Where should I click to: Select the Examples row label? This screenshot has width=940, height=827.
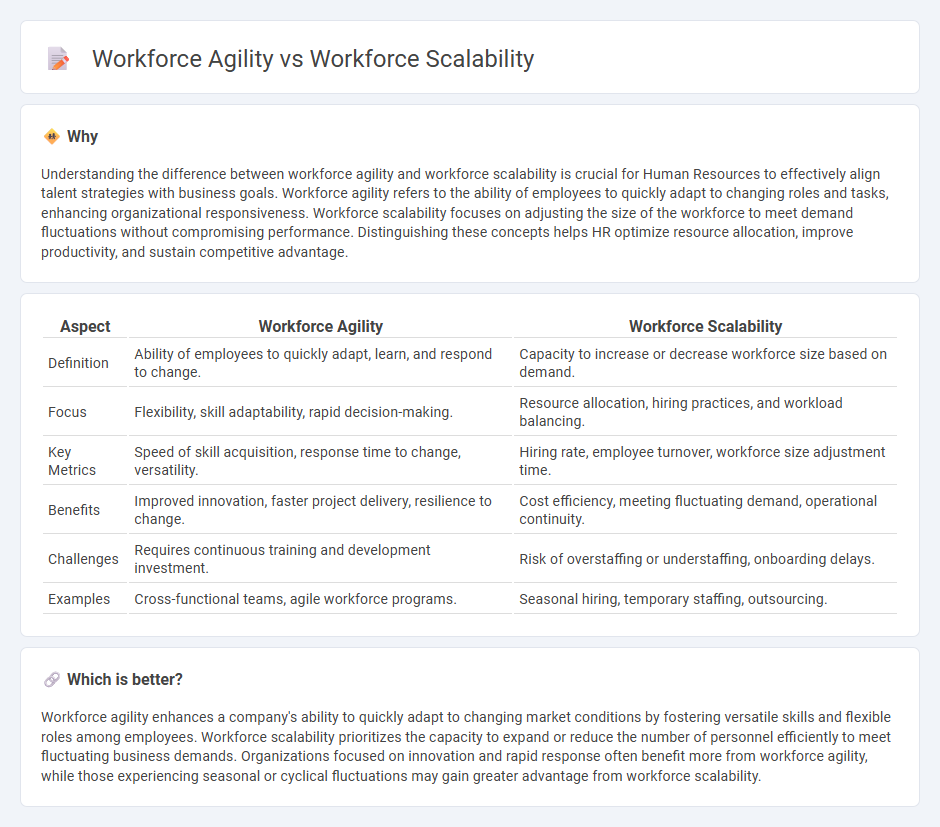pyautogui.click(x=79, y=599)
